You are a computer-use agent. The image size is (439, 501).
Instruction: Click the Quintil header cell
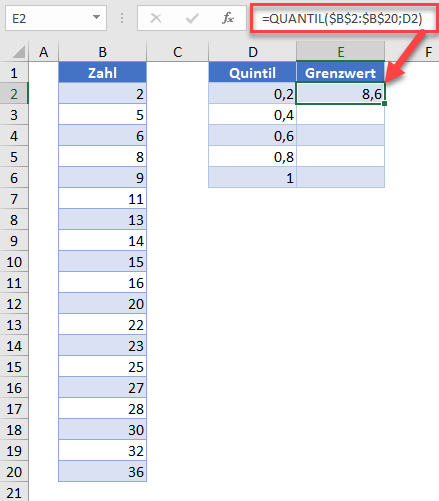pyautogui.click(x=252, y=73)
